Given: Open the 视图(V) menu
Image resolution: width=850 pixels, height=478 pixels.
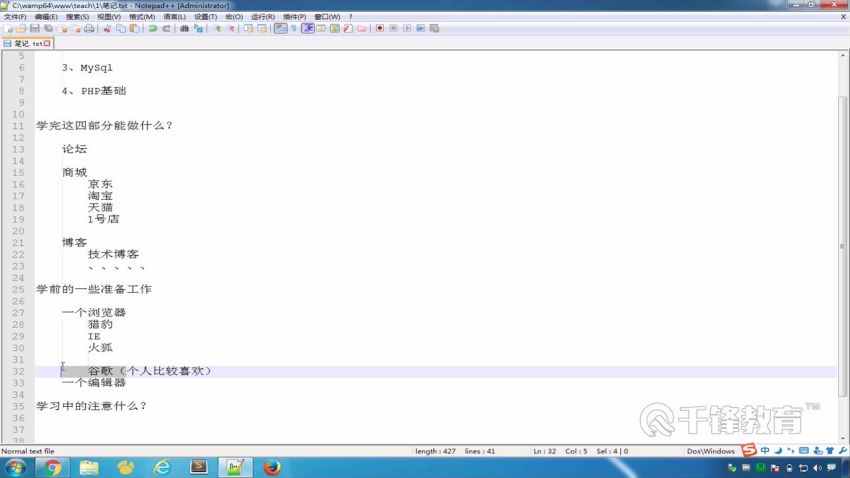Looking at the screenshot, I should click(x=109, y=17).
